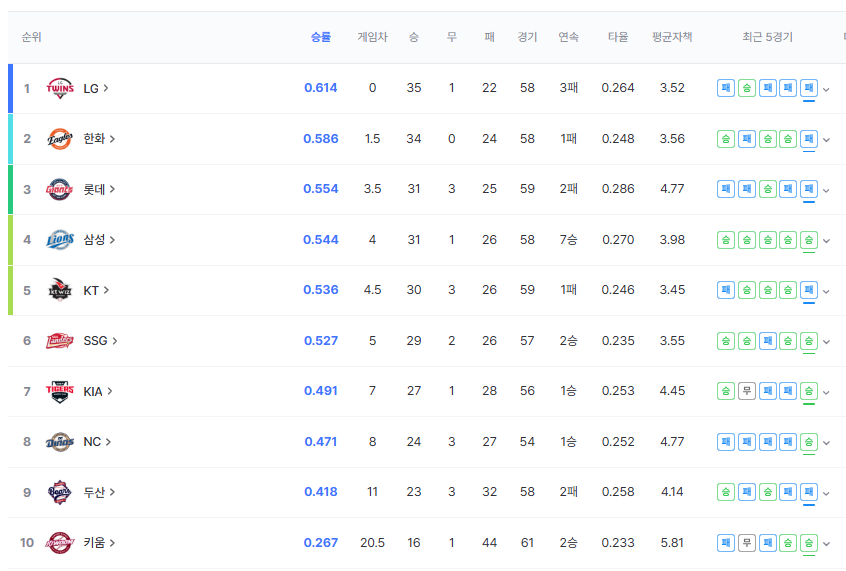Image resolution: width=846 pixels, height=571 pixels.
Task: Click the Kiwoom Heroes team logo
Action: 60,543
